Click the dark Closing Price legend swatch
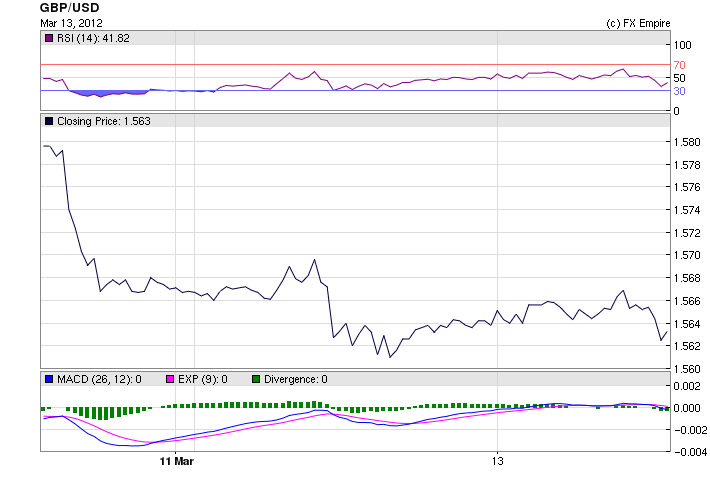The height and width of the screenshot is (487, 710). (49, 121)
